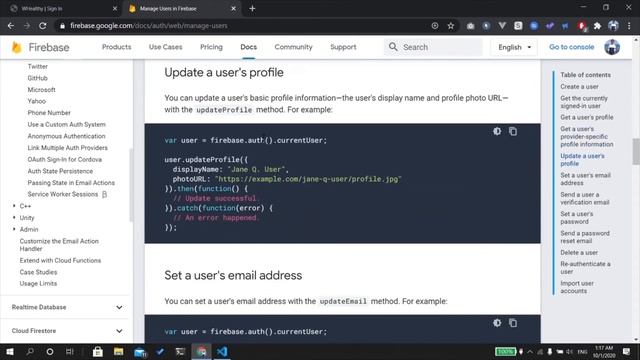Click the left sidebar scrollbar
This screenshot has width=640, height=360.
click(131, 185)
